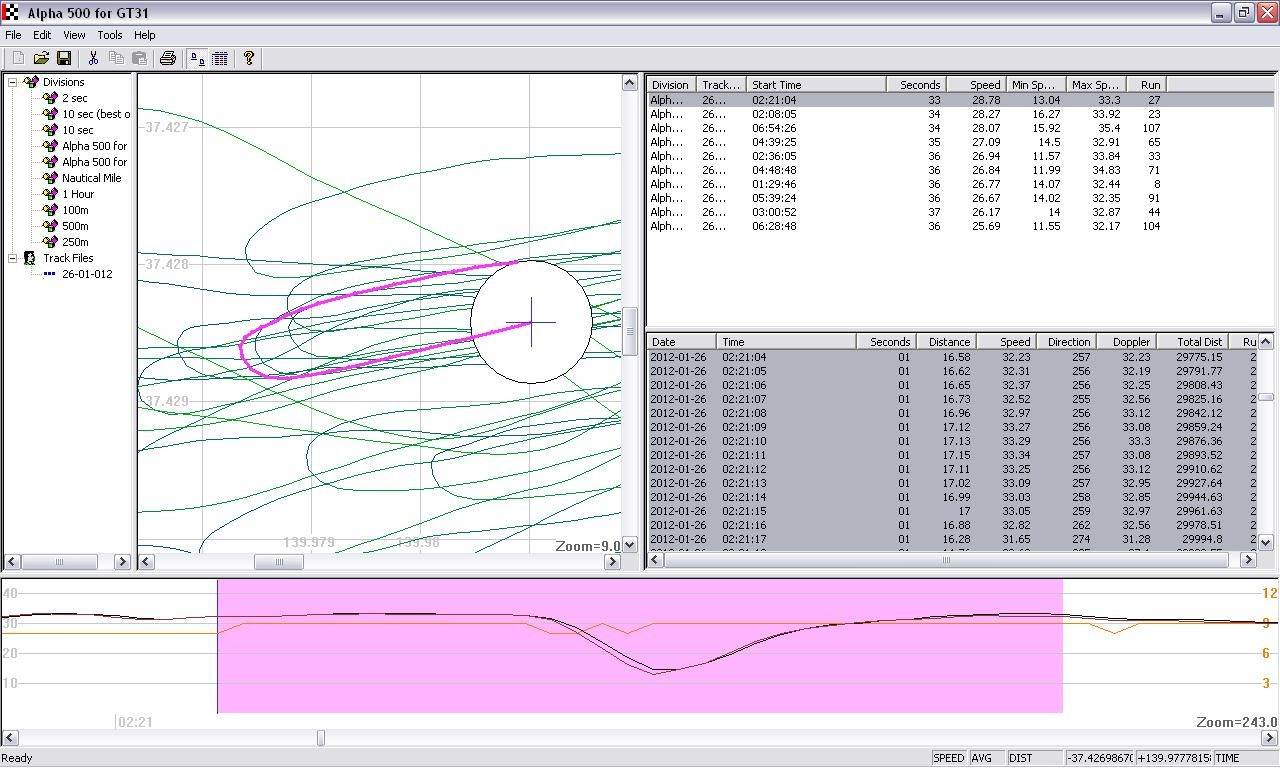Sort by the Max Speed column header
This screenshot has height=768, width=1280.
(1095, 85)
